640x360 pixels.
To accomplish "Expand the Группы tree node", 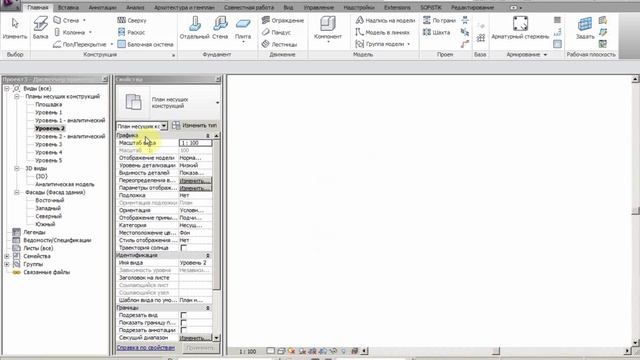I will click(x=7, y=264).
